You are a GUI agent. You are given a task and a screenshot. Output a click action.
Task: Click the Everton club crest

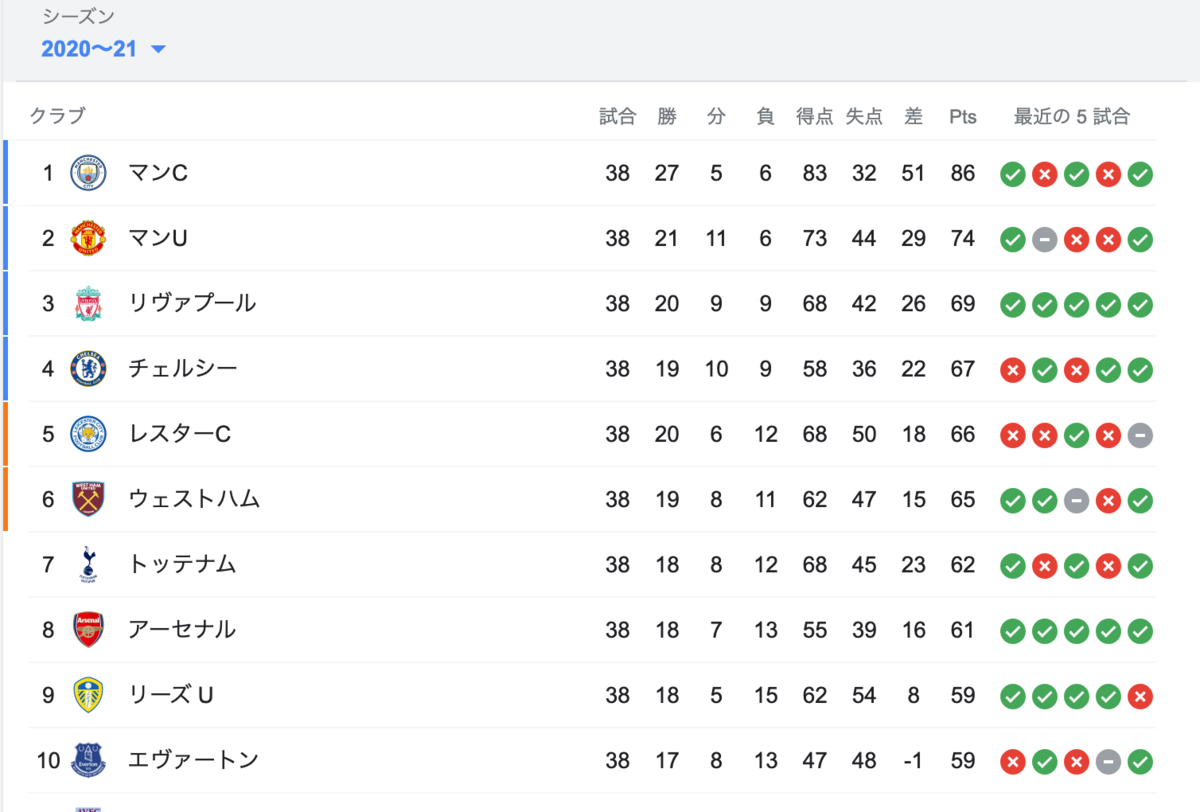tap(86, 761)
